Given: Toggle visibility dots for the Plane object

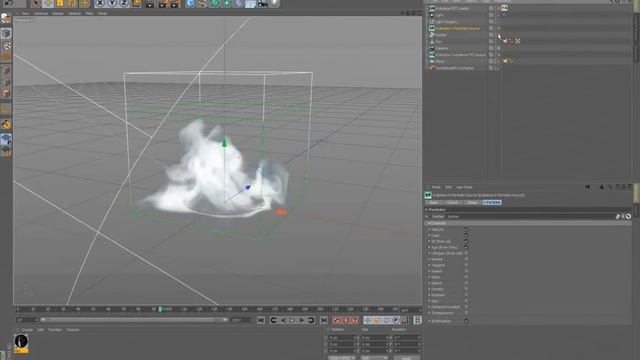Looking at the screenshot, I should pyautogui.click(x=496, y=61).
